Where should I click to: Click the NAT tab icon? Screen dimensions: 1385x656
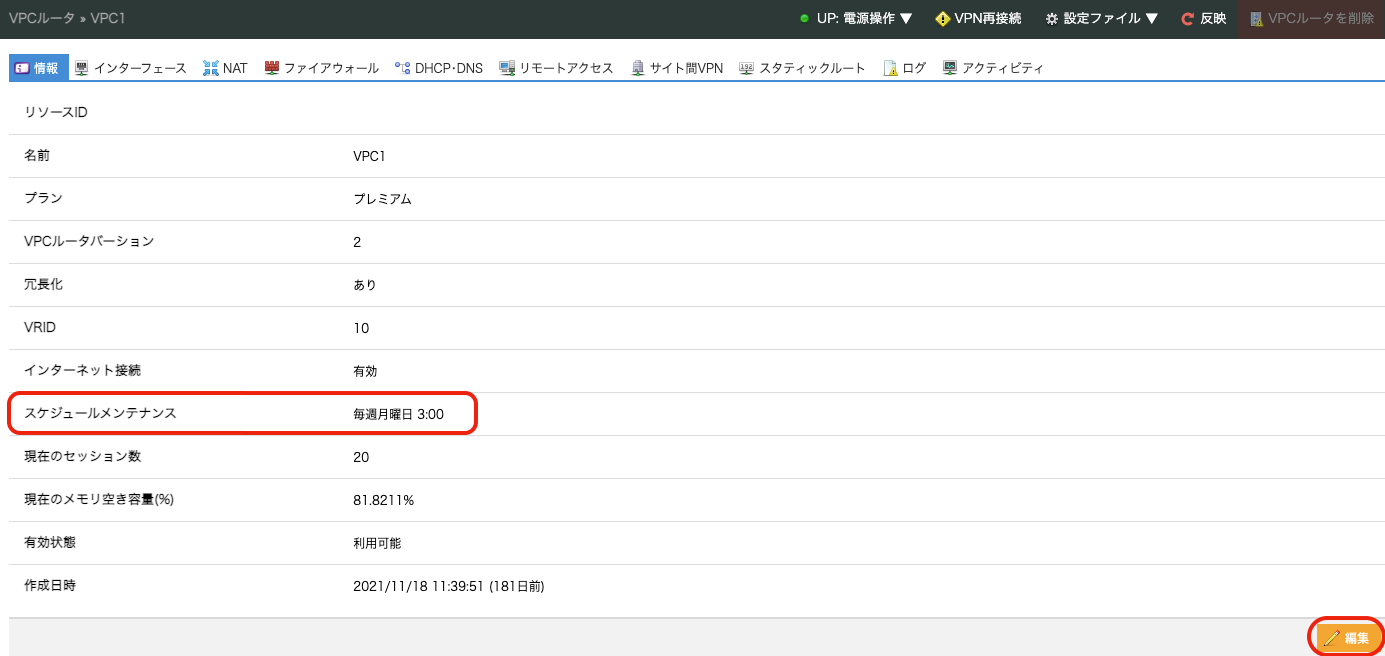click(x=211, y=68)
